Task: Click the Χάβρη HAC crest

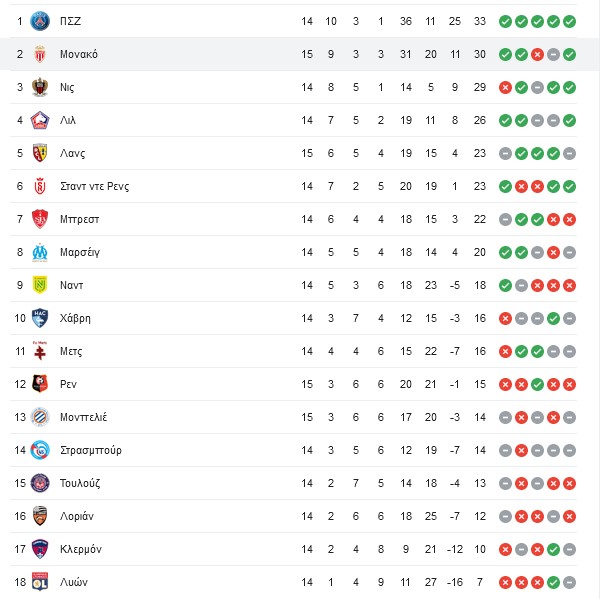Action: tap(40, 318)
